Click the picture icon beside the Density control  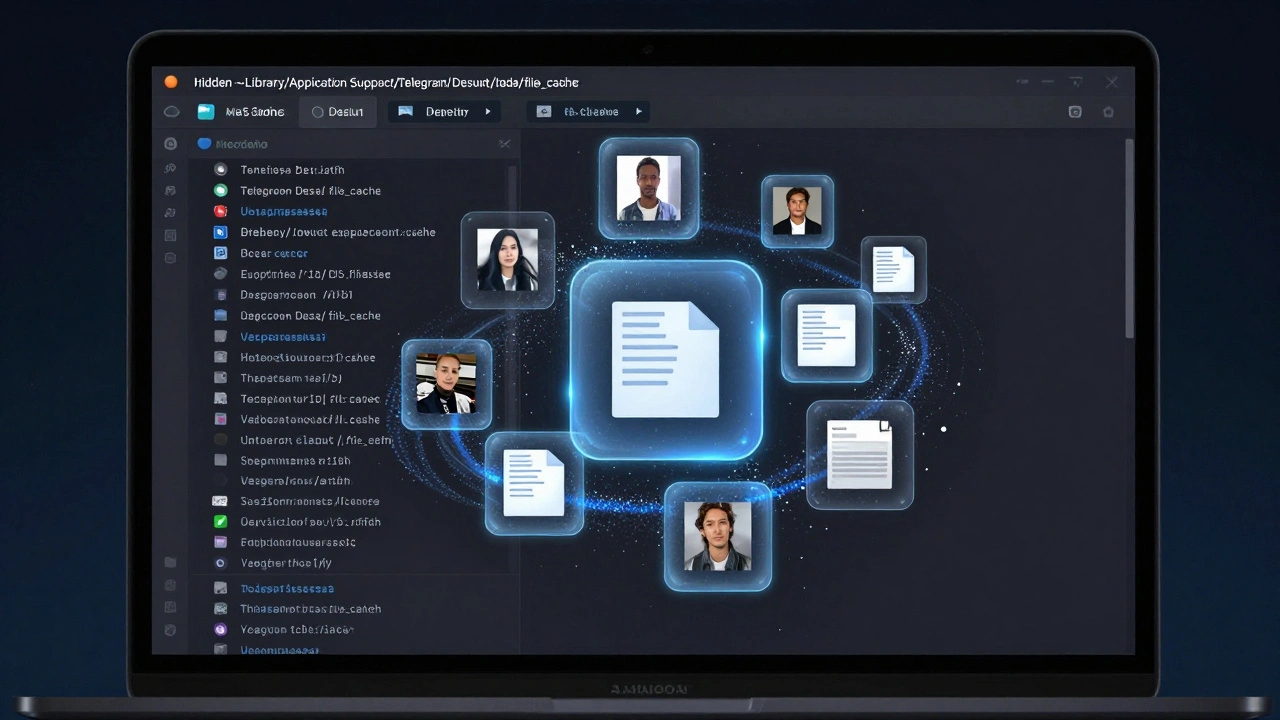[406, 111]
